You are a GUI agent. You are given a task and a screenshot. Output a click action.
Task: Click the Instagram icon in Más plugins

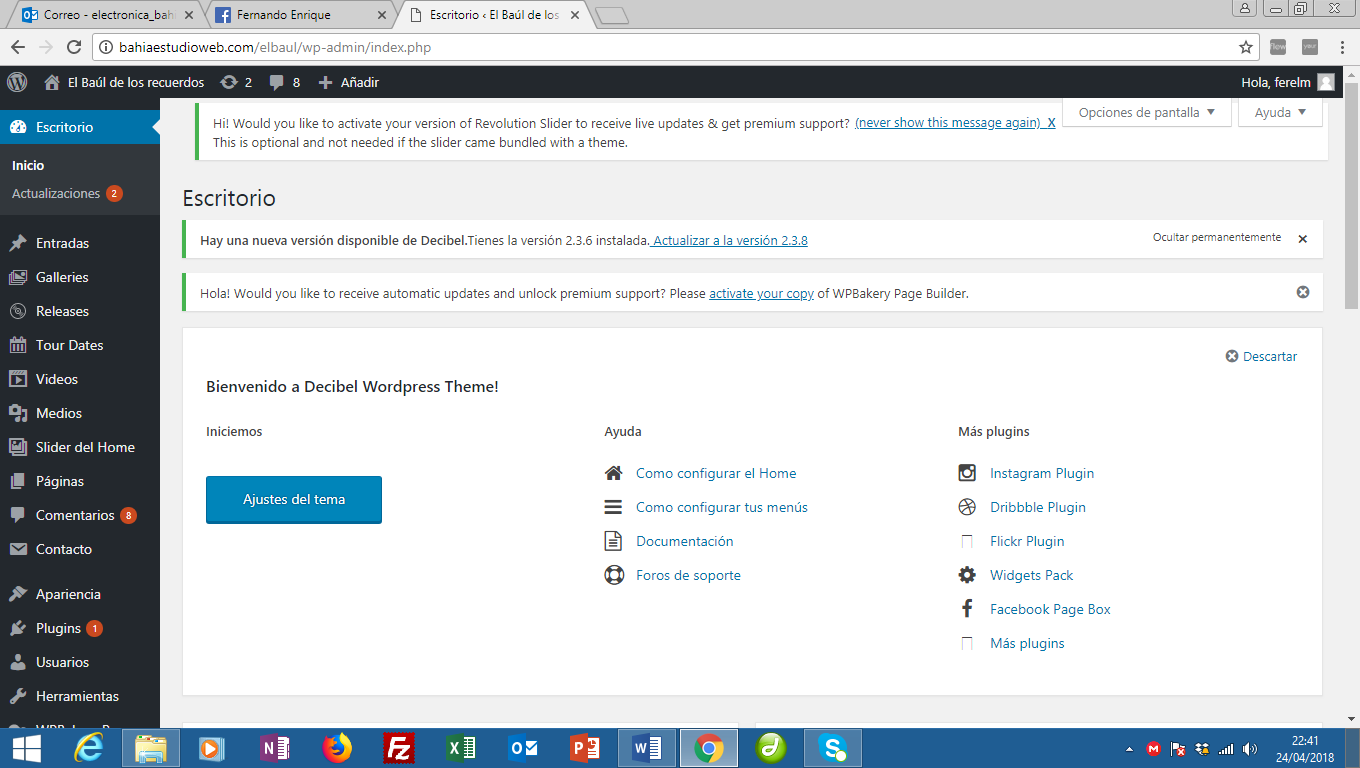[x=967, y=473]
